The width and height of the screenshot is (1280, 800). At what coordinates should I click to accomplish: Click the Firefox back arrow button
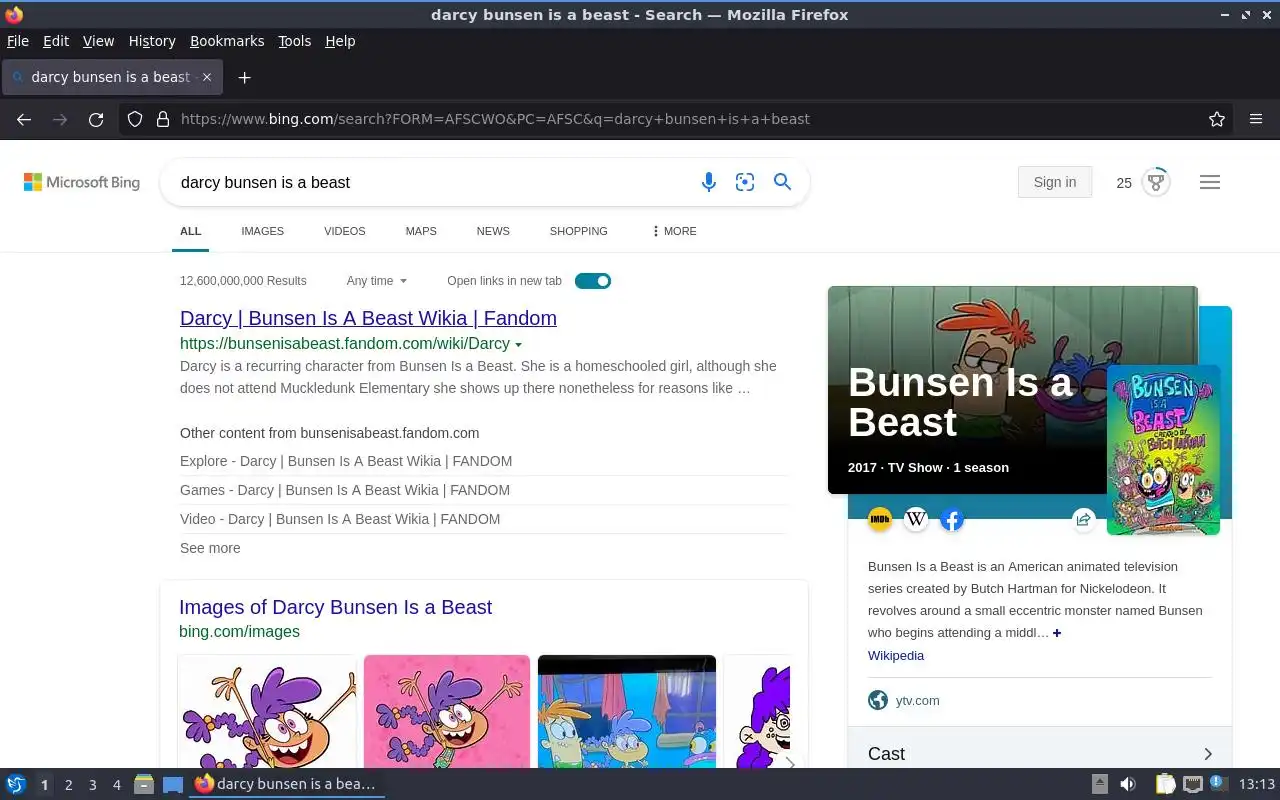(x=24, y=119)
